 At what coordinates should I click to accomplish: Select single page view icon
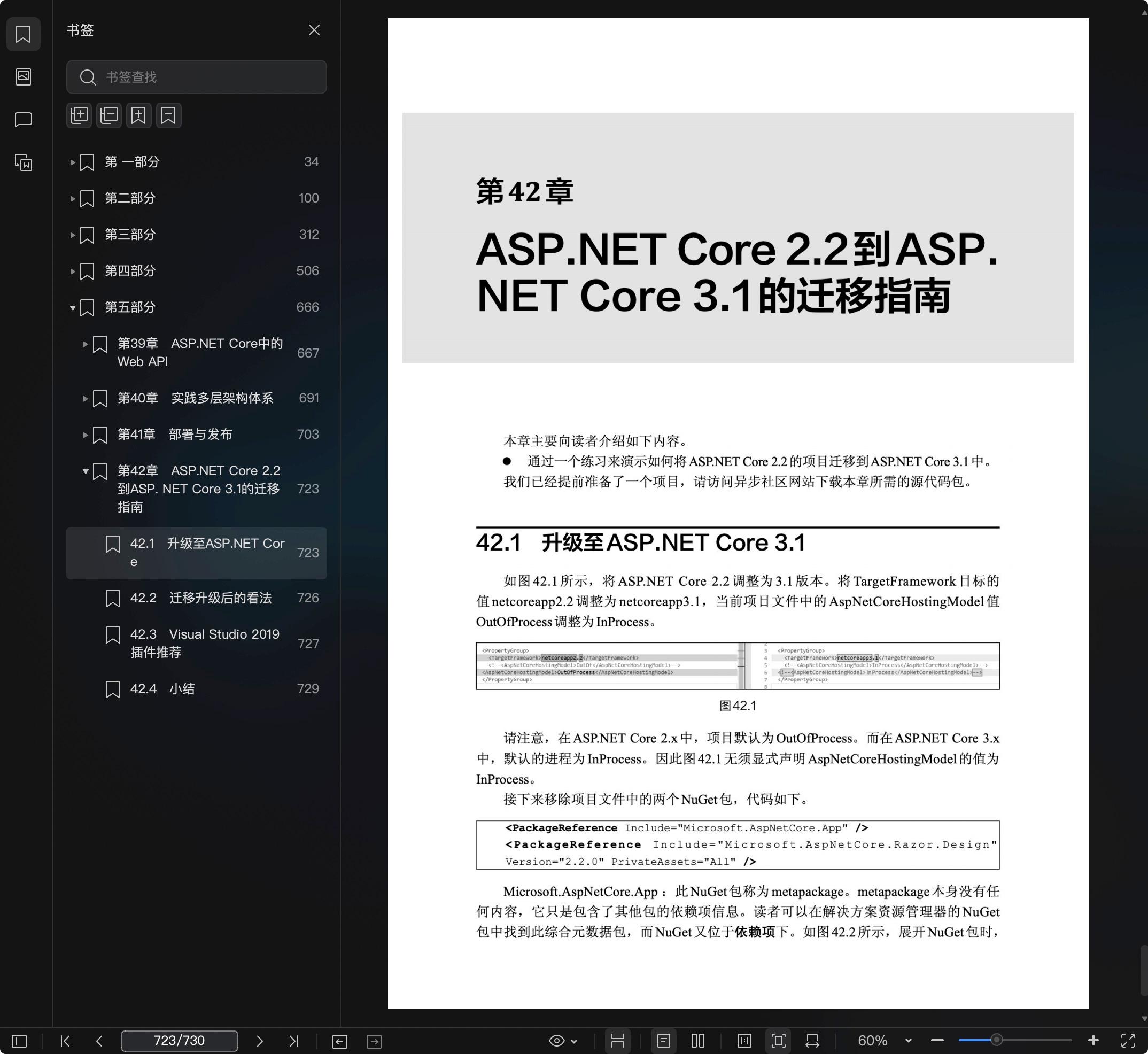pyautogui.click(x=663, y=1041)
